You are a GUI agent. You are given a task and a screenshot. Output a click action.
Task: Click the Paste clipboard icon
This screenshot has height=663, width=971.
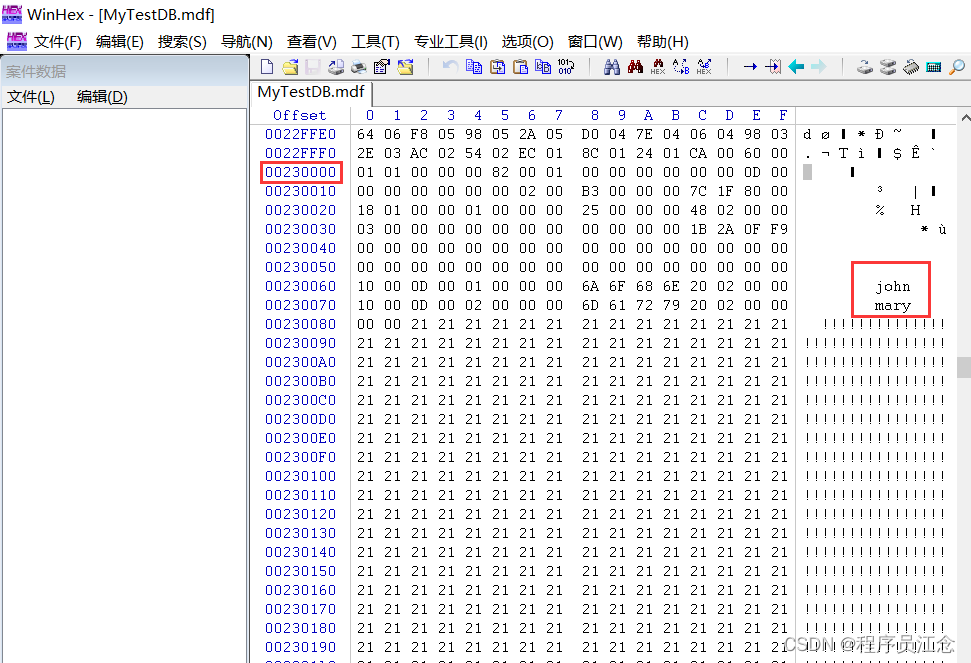coord(520,66)
